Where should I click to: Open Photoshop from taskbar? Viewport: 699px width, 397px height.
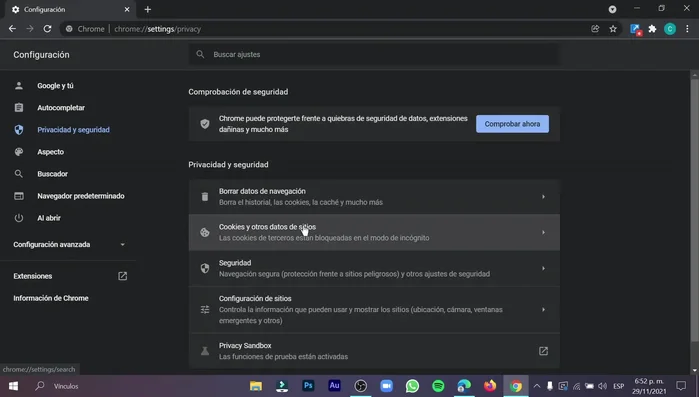(308, 385)
